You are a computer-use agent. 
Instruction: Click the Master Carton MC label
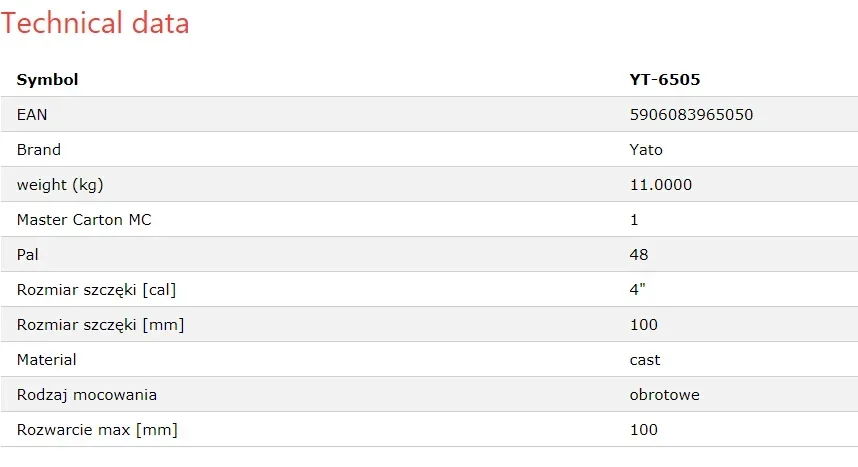[x=84, y=220]
